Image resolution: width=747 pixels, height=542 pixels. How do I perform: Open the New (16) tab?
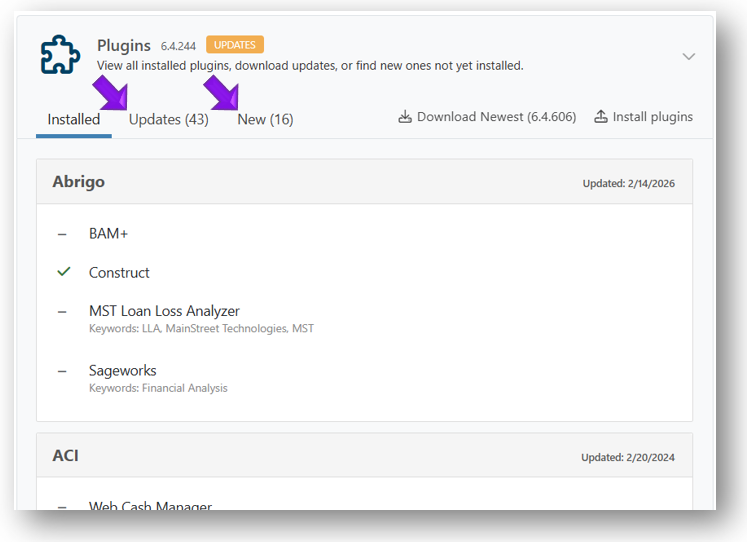[x=265, y=120]
